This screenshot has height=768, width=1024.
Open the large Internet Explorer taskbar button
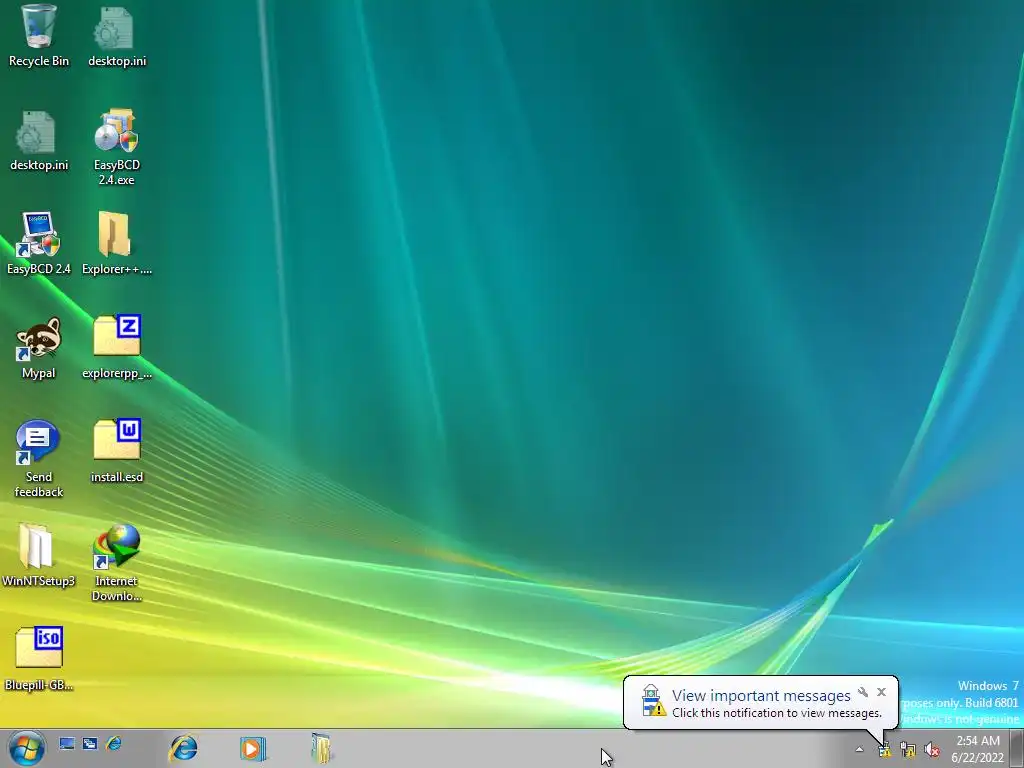click(183, 748)
